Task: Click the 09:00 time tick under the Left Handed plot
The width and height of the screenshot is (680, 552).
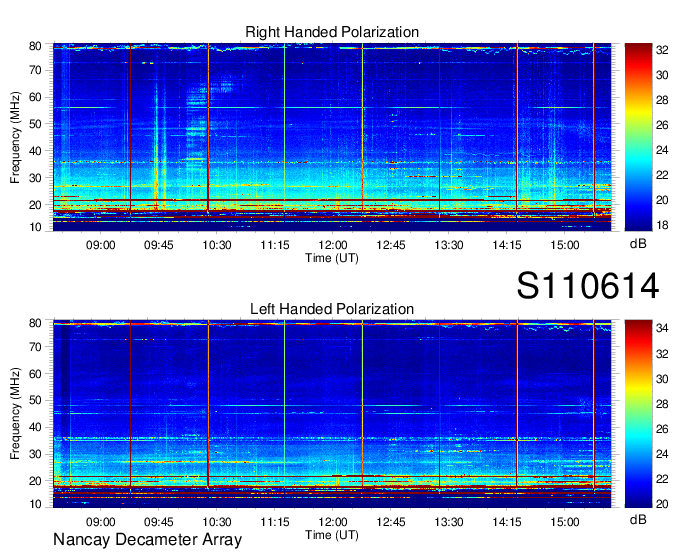Action: (101, 522)
